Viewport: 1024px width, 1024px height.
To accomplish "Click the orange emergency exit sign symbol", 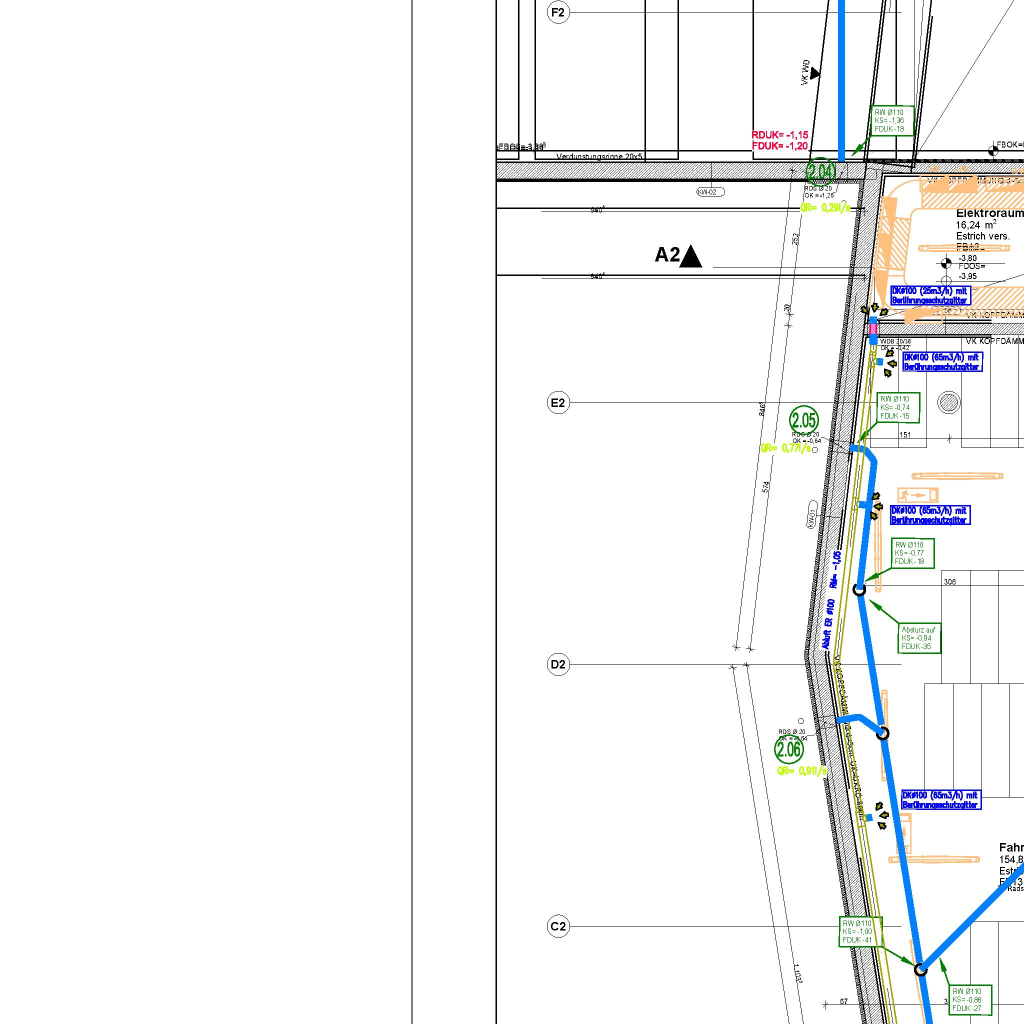I will point(917,494).
